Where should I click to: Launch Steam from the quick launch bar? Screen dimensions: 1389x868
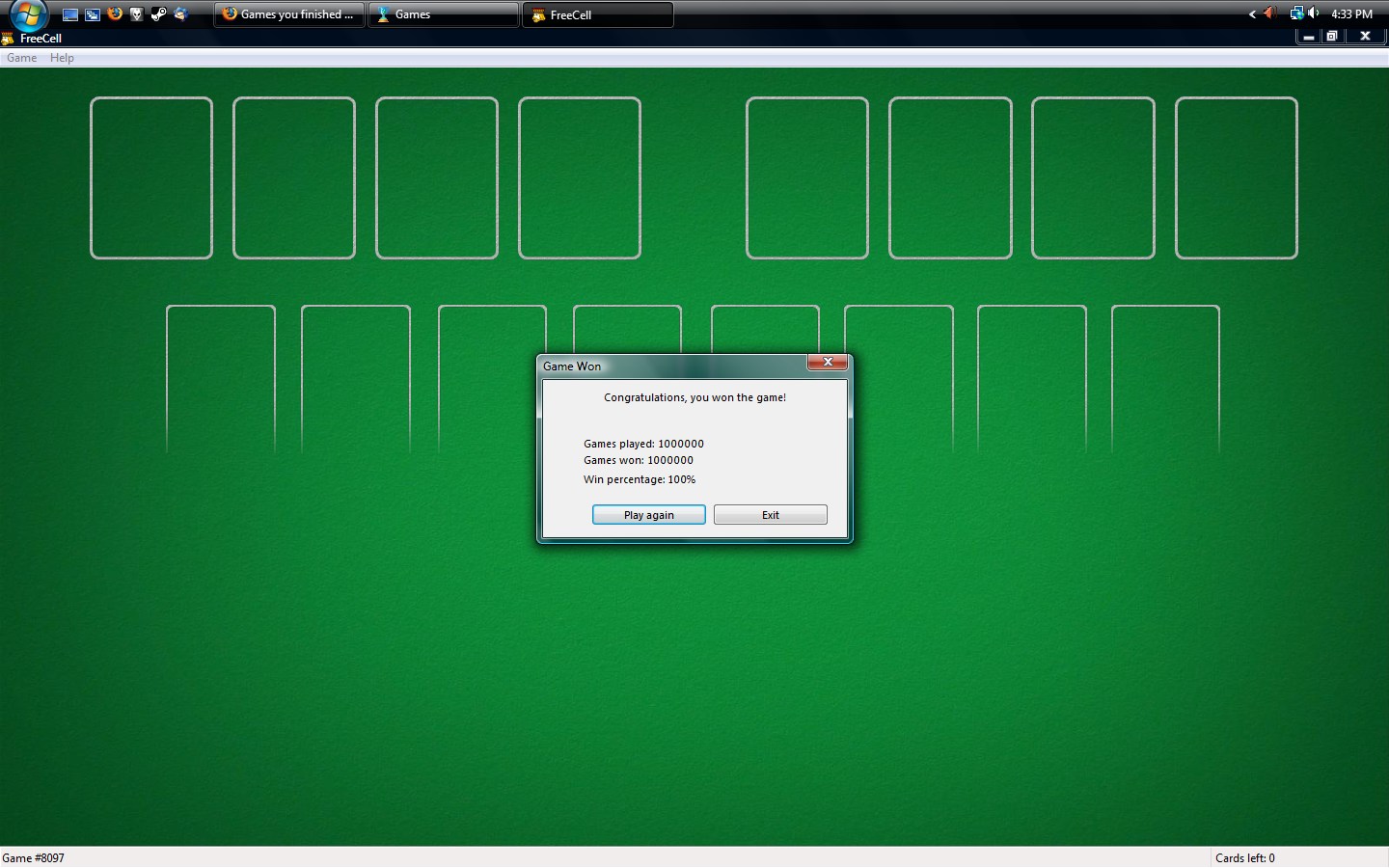click(x=159, y=14)
